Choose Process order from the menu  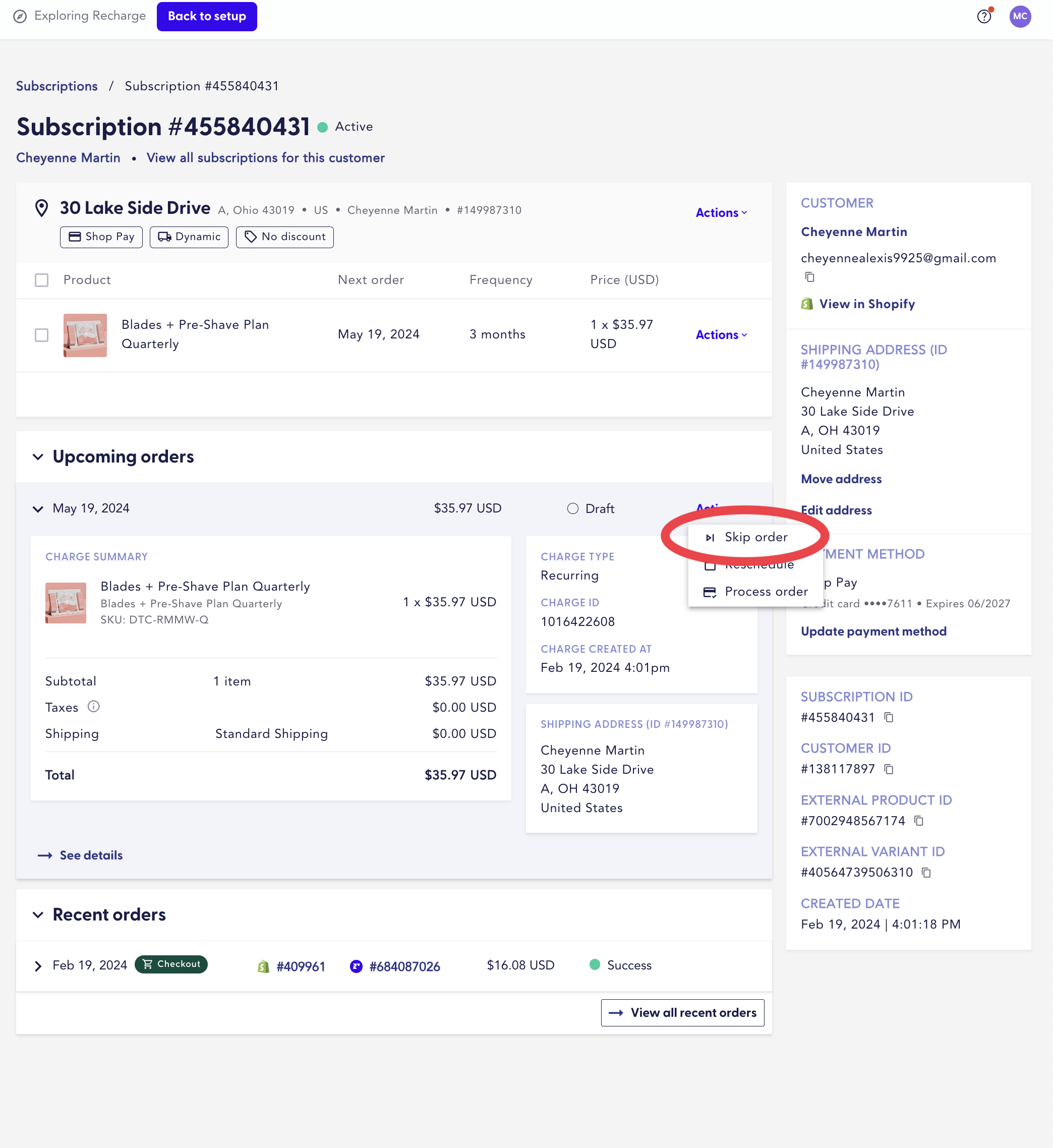coord(766,592)
